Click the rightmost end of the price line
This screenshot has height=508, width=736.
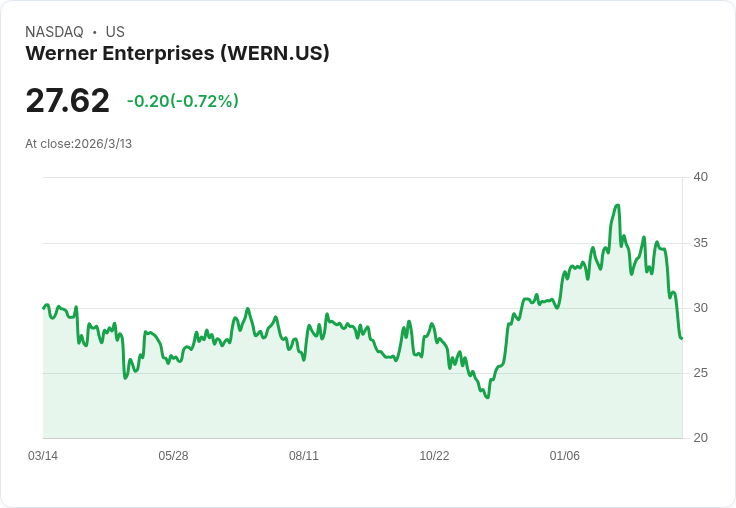coord(682,338)
